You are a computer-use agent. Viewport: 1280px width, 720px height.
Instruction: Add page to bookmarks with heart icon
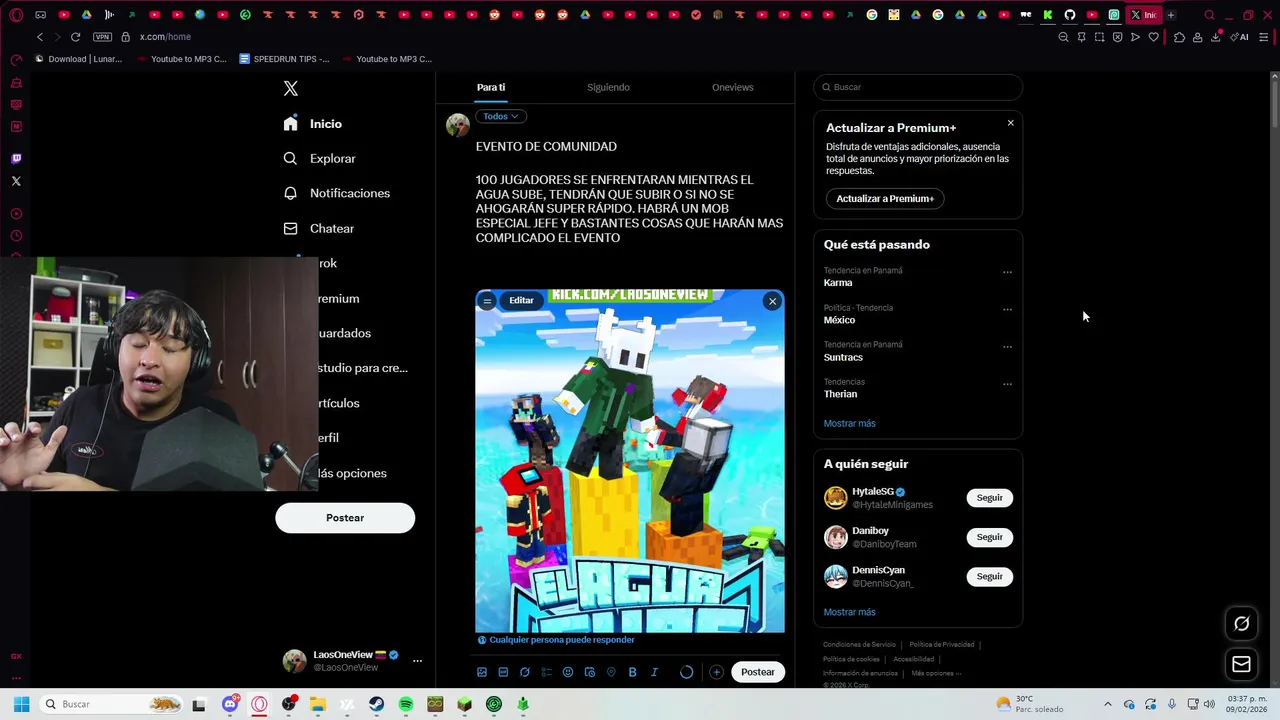(1153, 37)
